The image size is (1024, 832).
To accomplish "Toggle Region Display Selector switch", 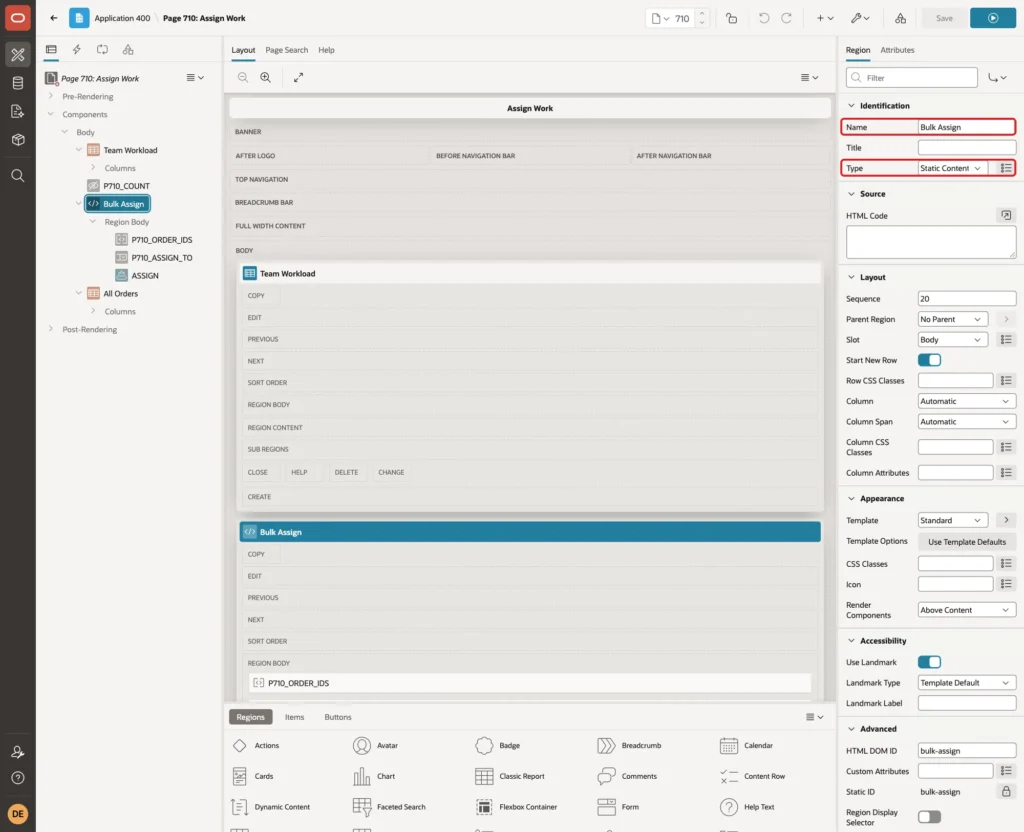I will click(x=929, y=817).
